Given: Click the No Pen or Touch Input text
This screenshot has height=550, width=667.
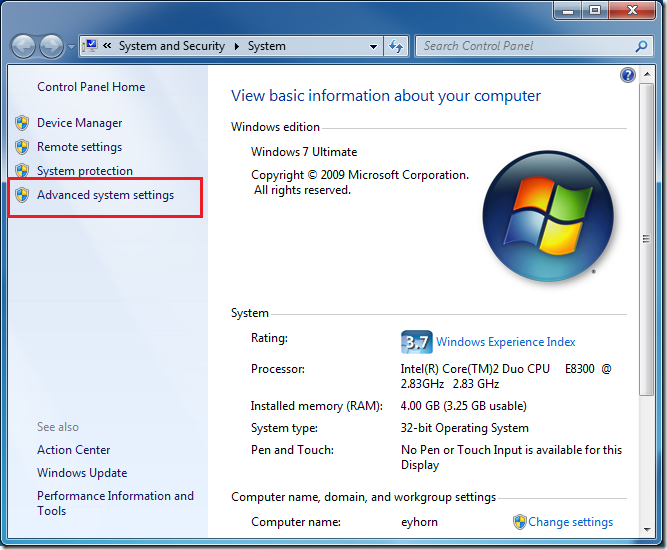Looking at the screenshot, I should click(x=511, y=457).
